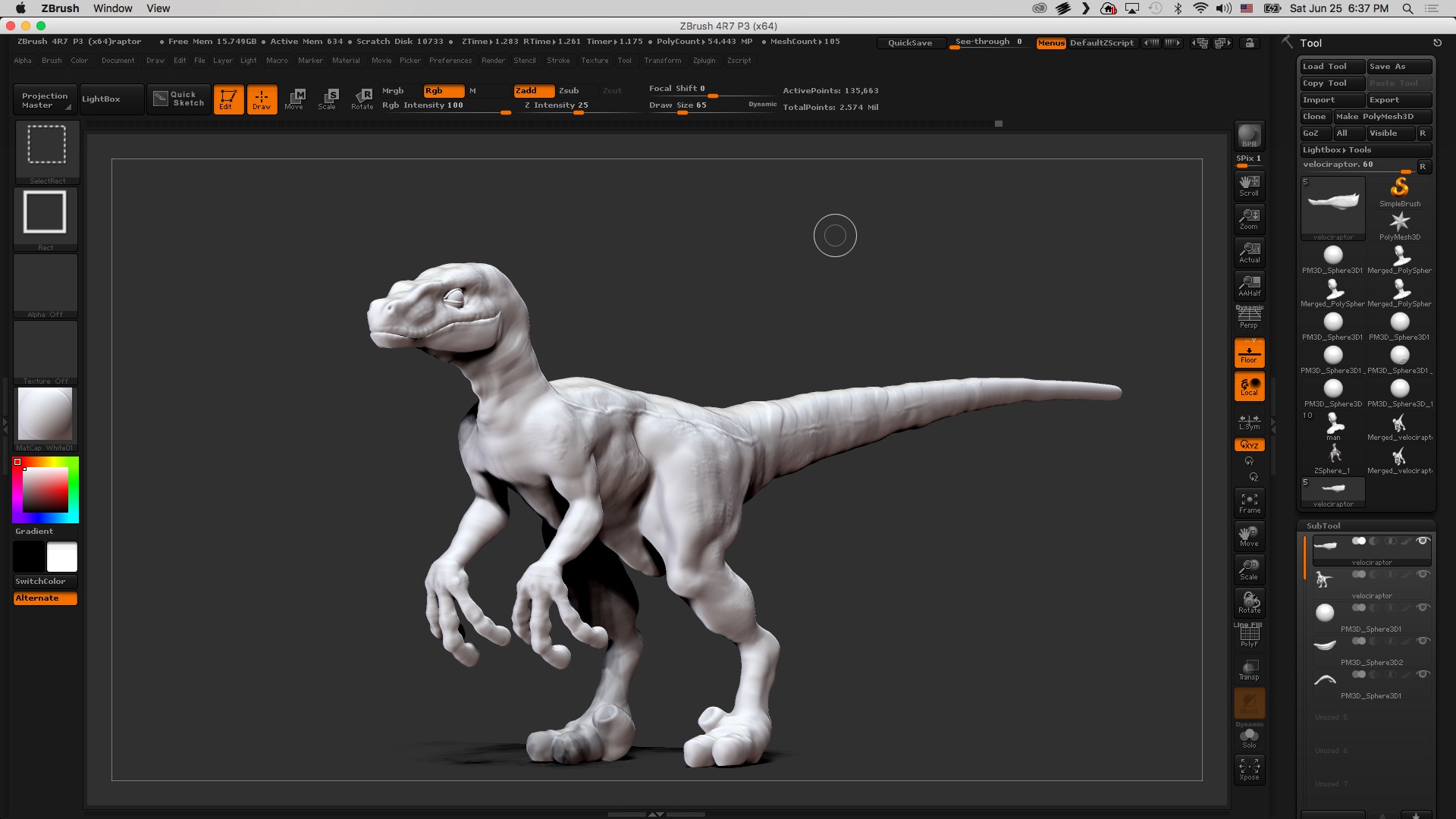Select the white secondary color swatch
The image size is (1456, 819).
(62, 557)
